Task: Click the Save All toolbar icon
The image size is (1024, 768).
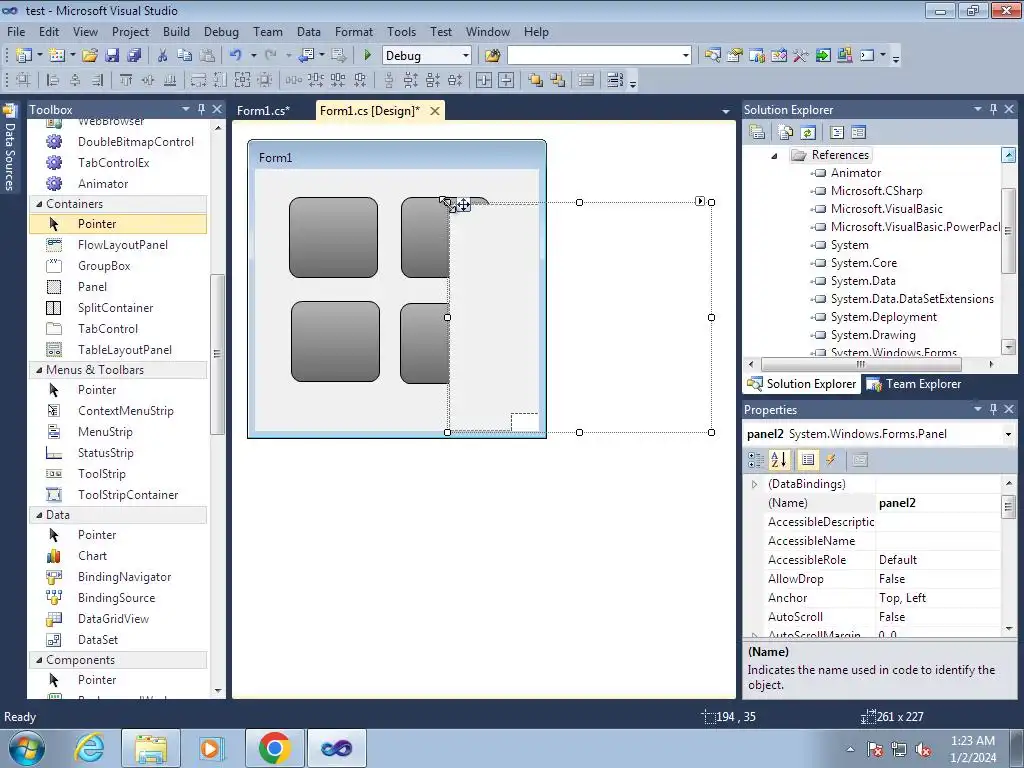Action: point(134,56)
